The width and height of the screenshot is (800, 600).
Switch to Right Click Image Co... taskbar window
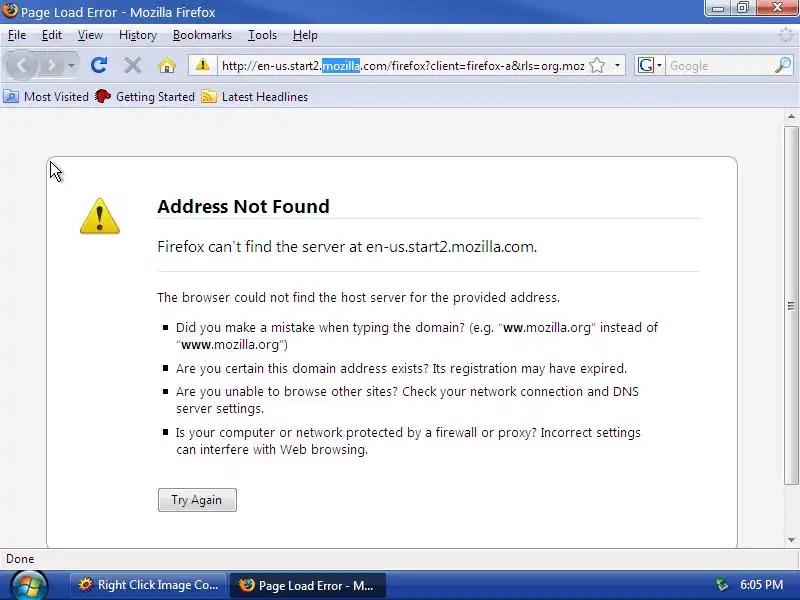coord(149,585)
